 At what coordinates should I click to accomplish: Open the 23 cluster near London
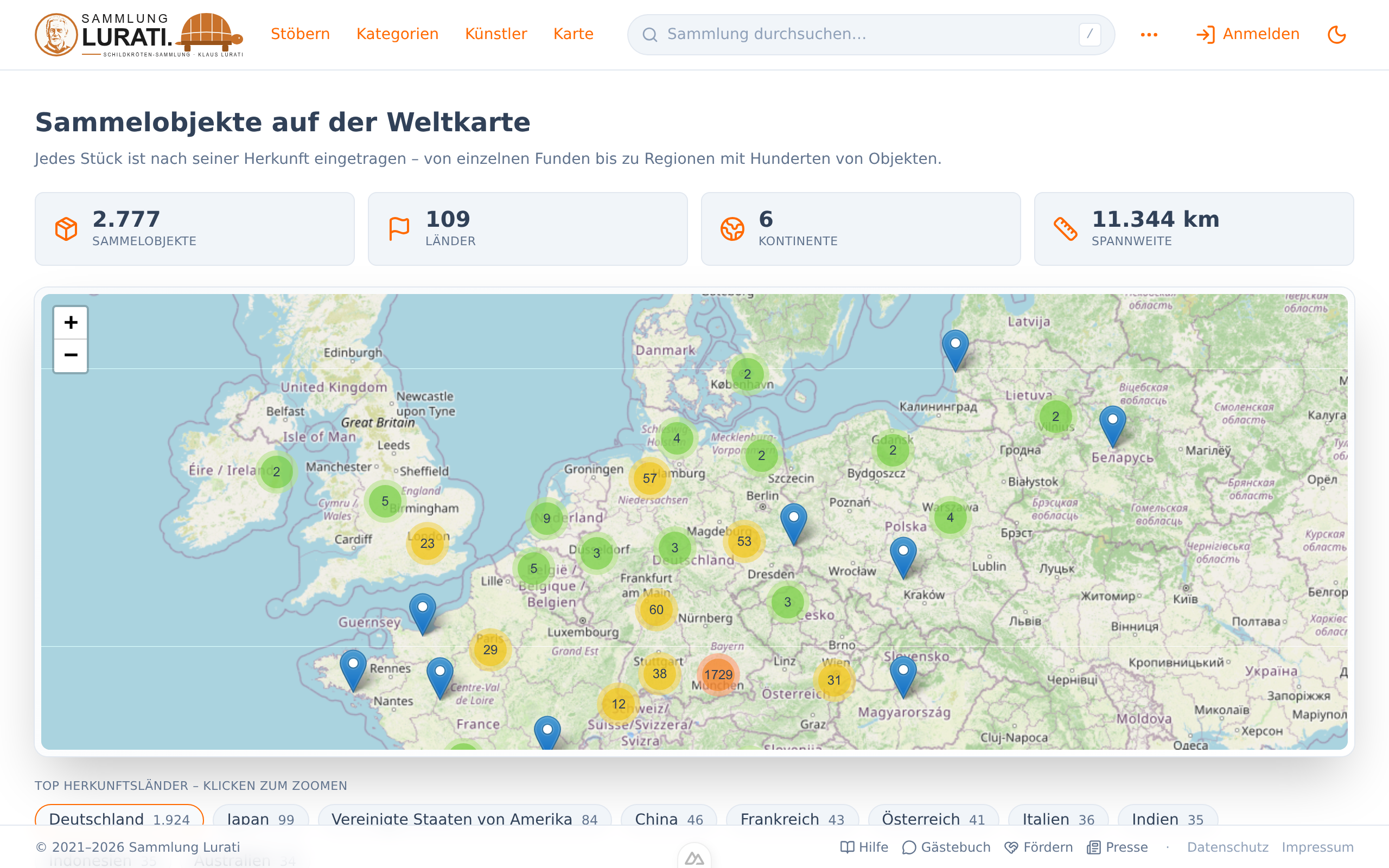point(427,544)
